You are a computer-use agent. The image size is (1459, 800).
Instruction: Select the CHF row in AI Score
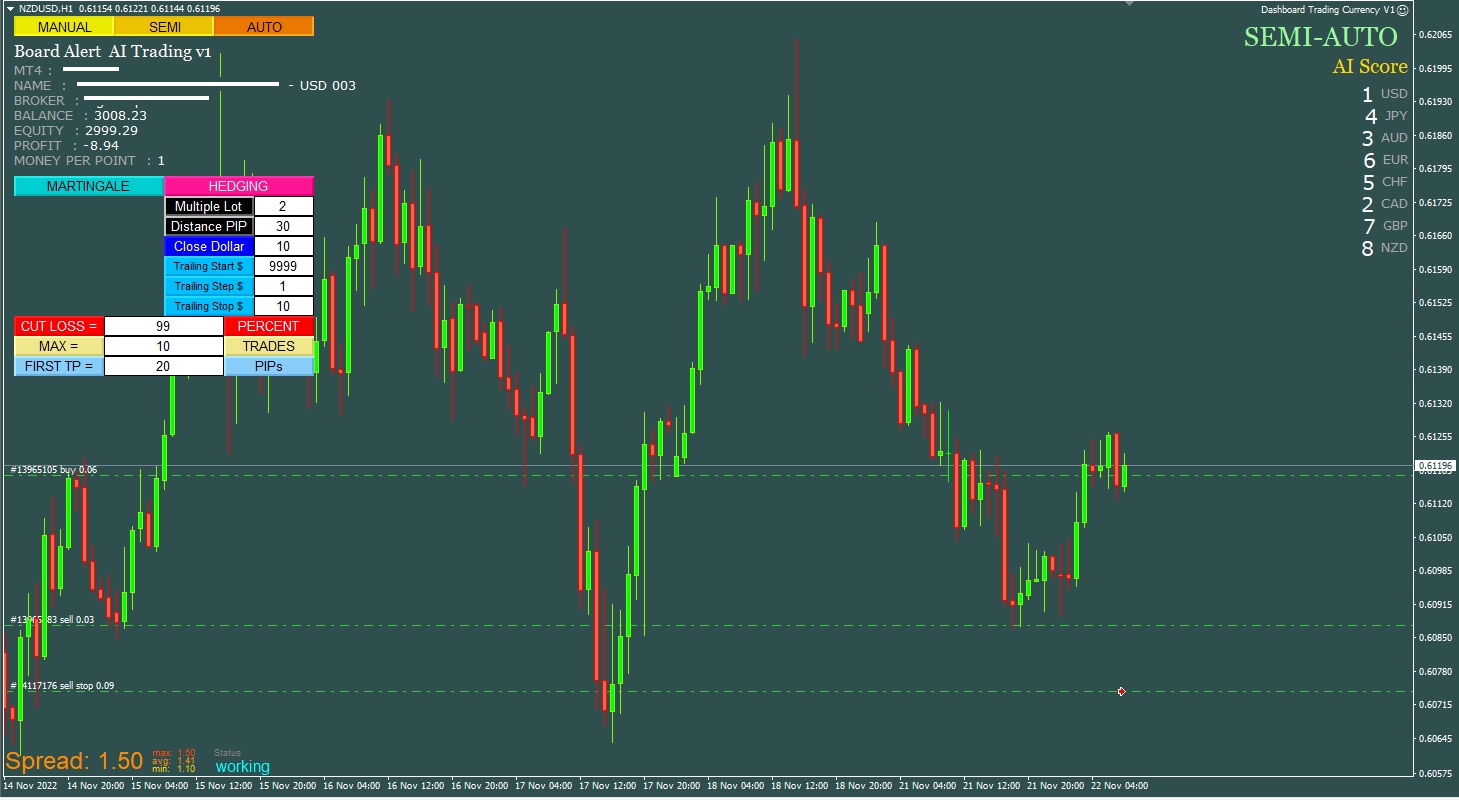pyautogui.click(x=1385, y=182)
